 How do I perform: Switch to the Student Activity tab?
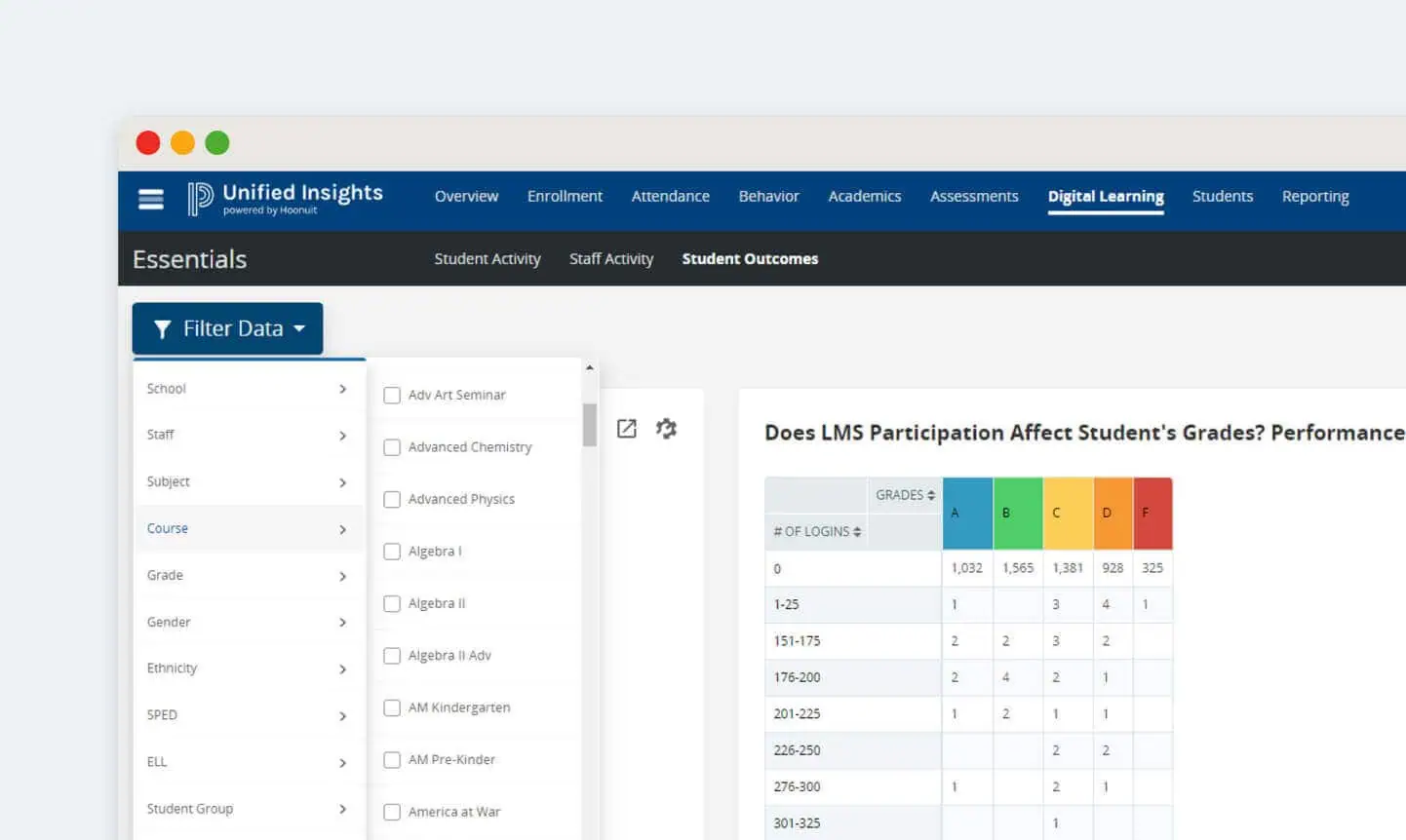[x=488, y=258]
